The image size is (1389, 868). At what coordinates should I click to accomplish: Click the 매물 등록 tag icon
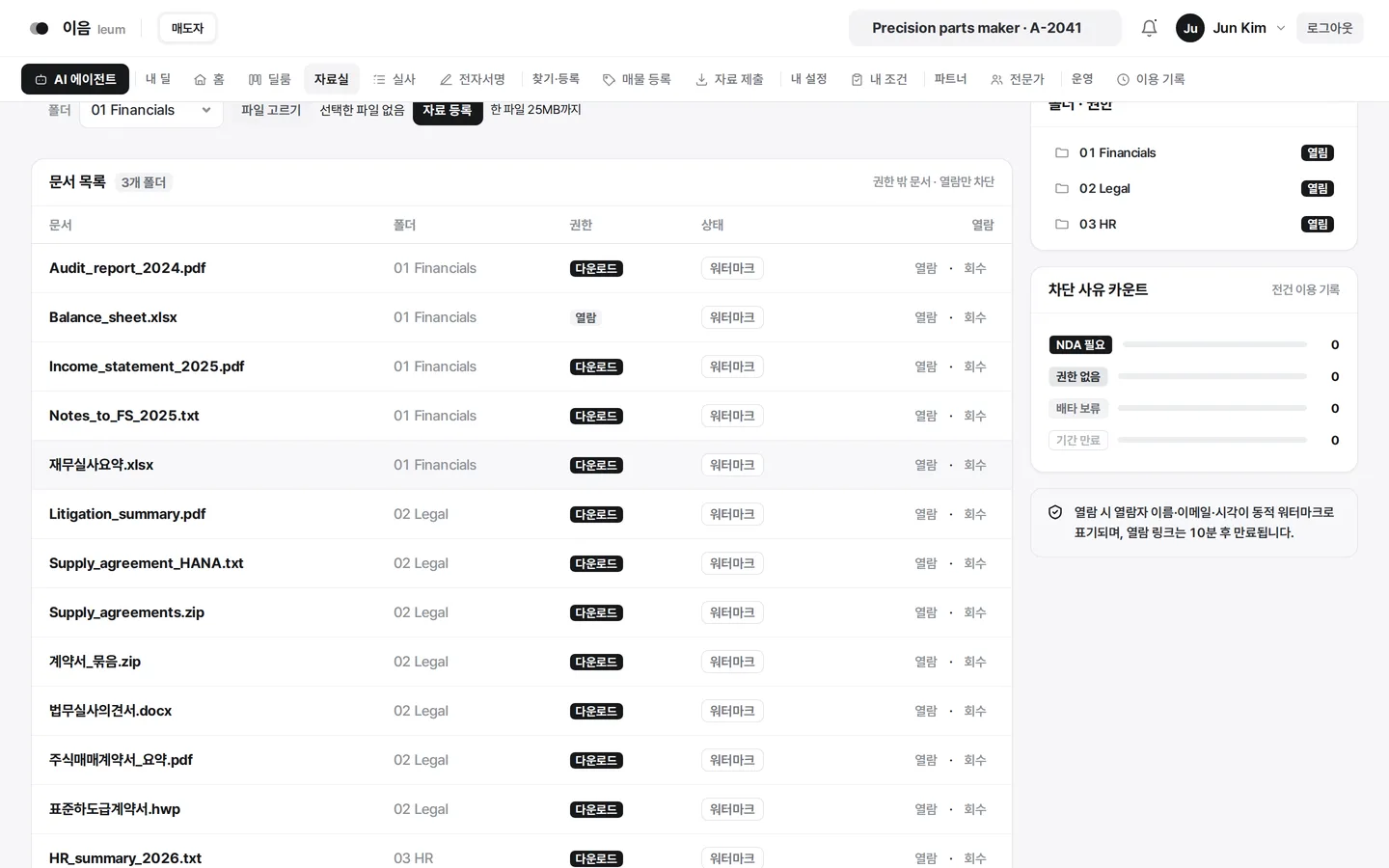tap(609, 80)
